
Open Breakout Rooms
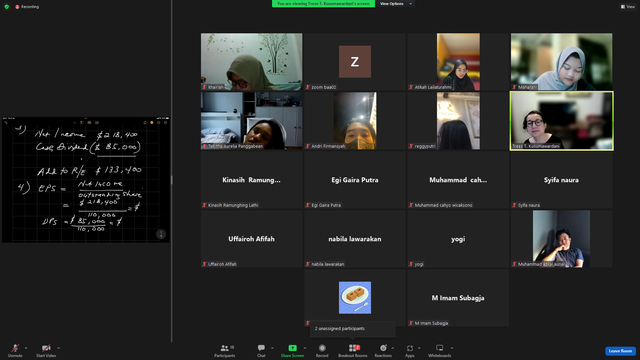pos(353,350)
